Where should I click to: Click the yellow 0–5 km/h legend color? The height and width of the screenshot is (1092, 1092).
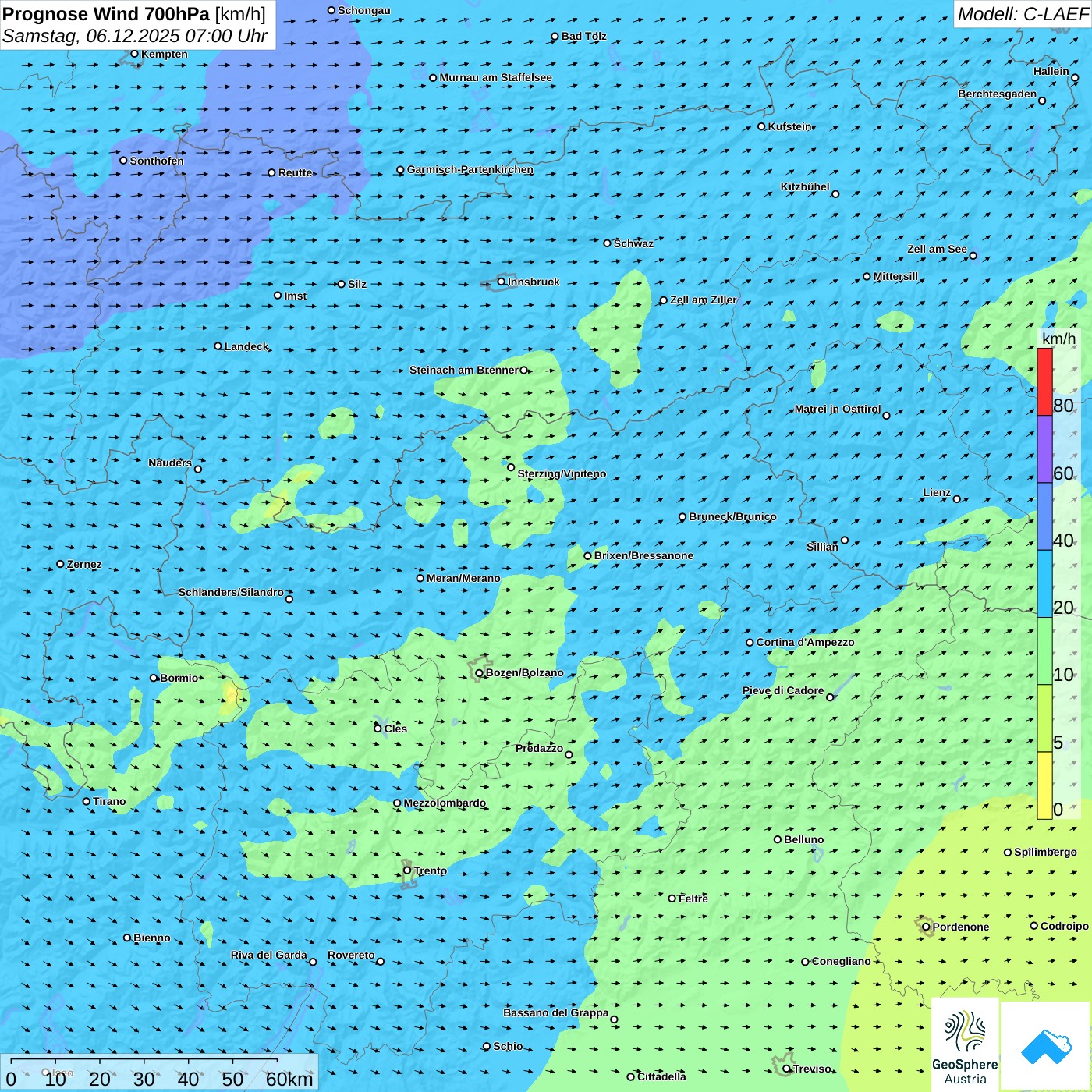(1044, 785)
